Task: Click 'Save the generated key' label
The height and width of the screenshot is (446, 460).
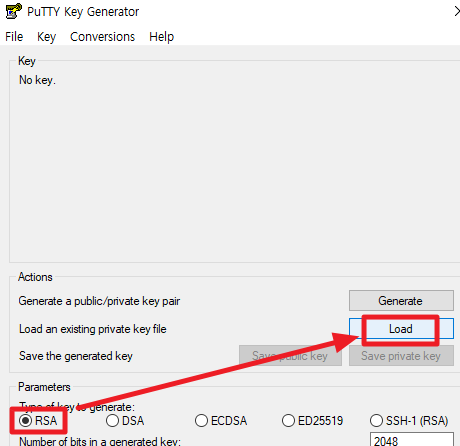Action: click(76, 356)
